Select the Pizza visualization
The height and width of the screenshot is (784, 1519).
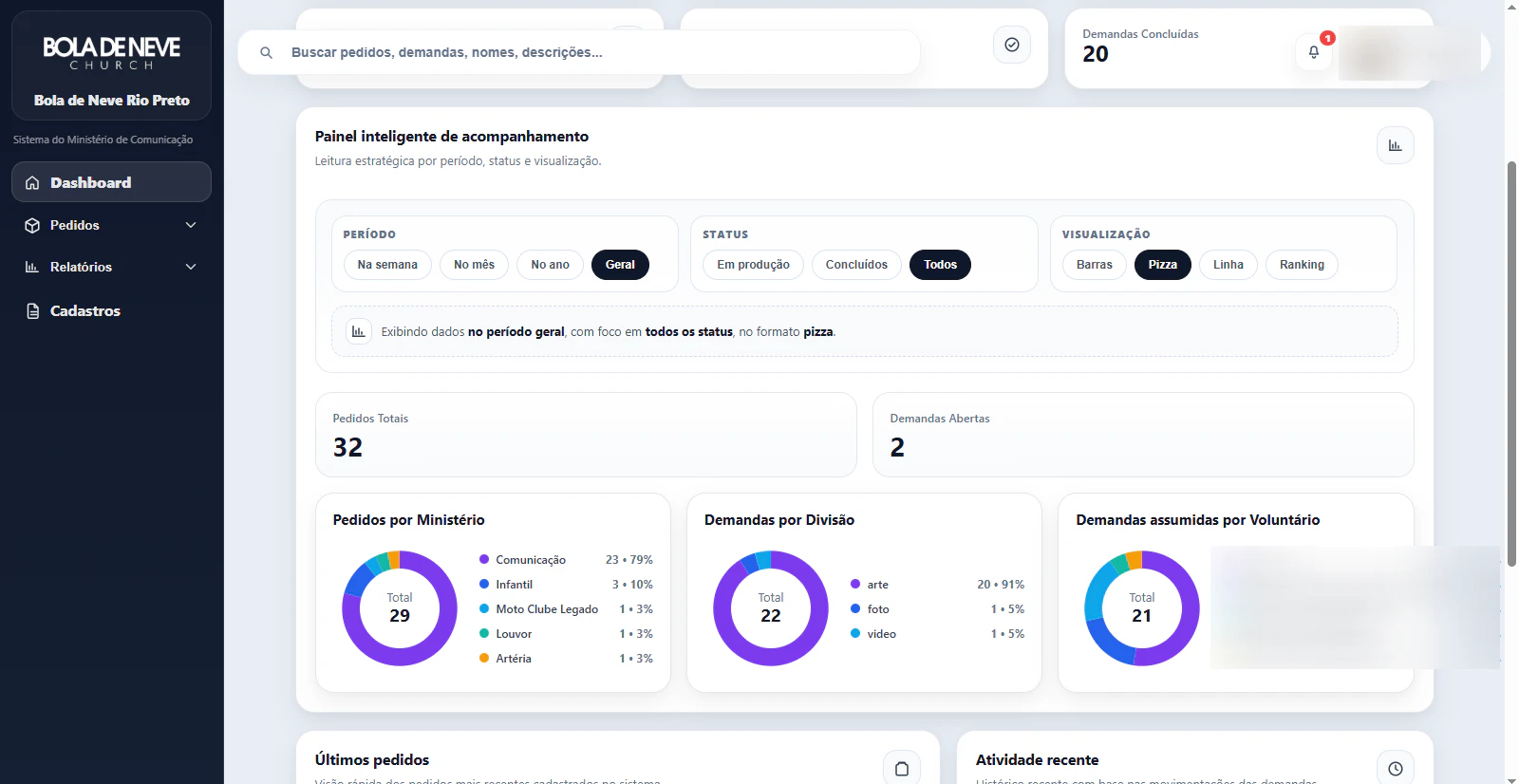tap(1163, 265)
